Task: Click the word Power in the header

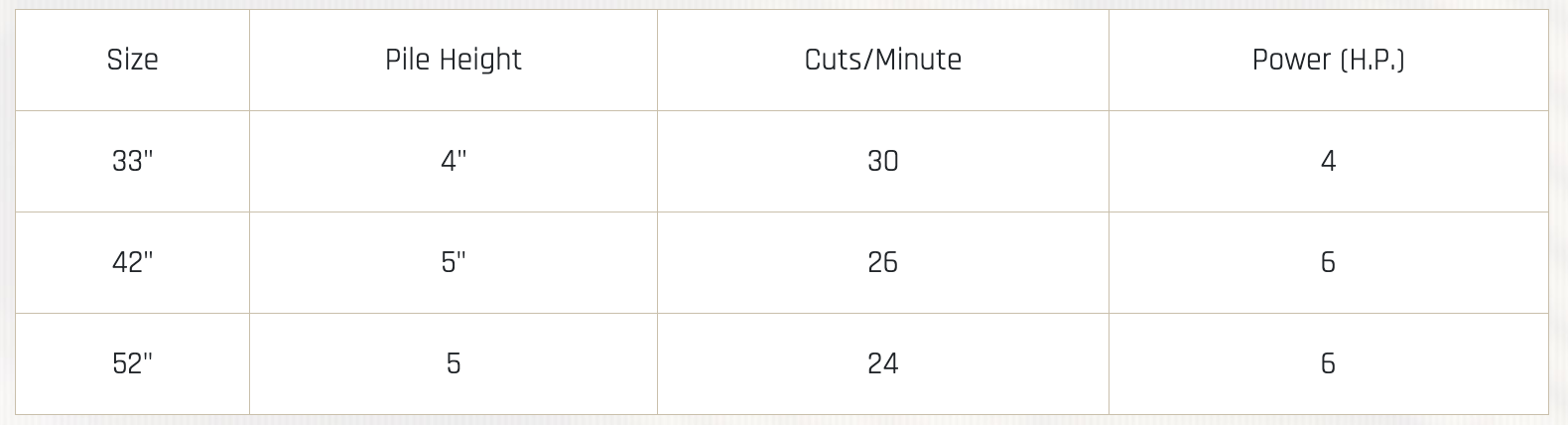Action: [x=1291, y=61]
